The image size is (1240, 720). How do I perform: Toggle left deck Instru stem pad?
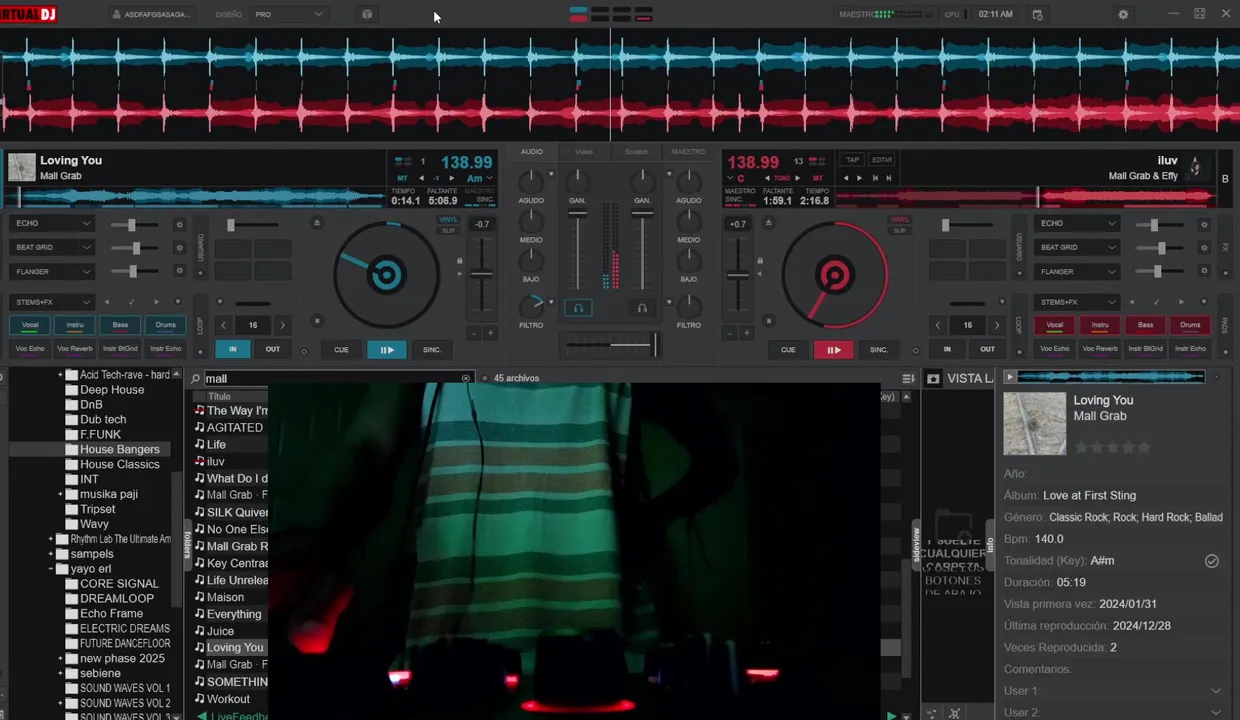[x=75, y=325]
